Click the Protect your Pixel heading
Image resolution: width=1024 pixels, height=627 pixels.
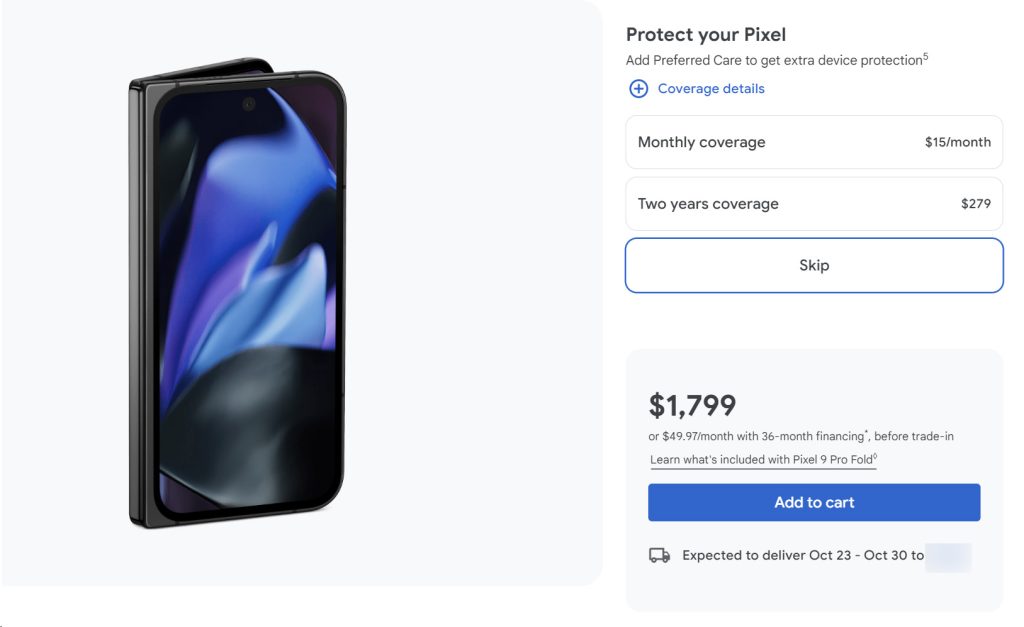[x=706, y=35]
